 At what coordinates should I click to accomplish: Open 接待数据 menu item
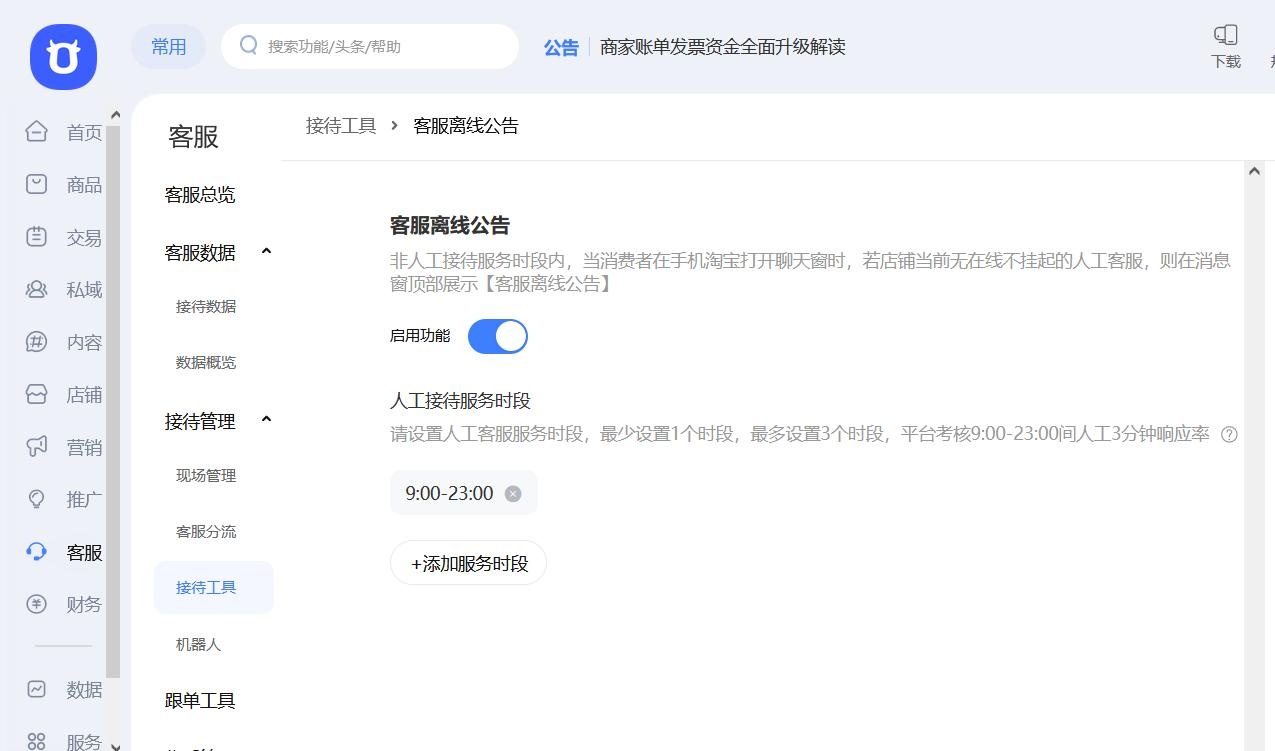206,307
